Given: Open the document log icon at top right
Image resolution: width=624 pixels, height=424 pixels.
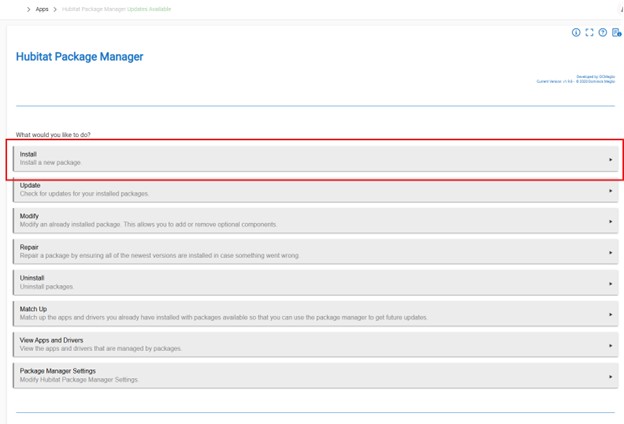Looking at the screenshot, I should [x=616, y=33].
